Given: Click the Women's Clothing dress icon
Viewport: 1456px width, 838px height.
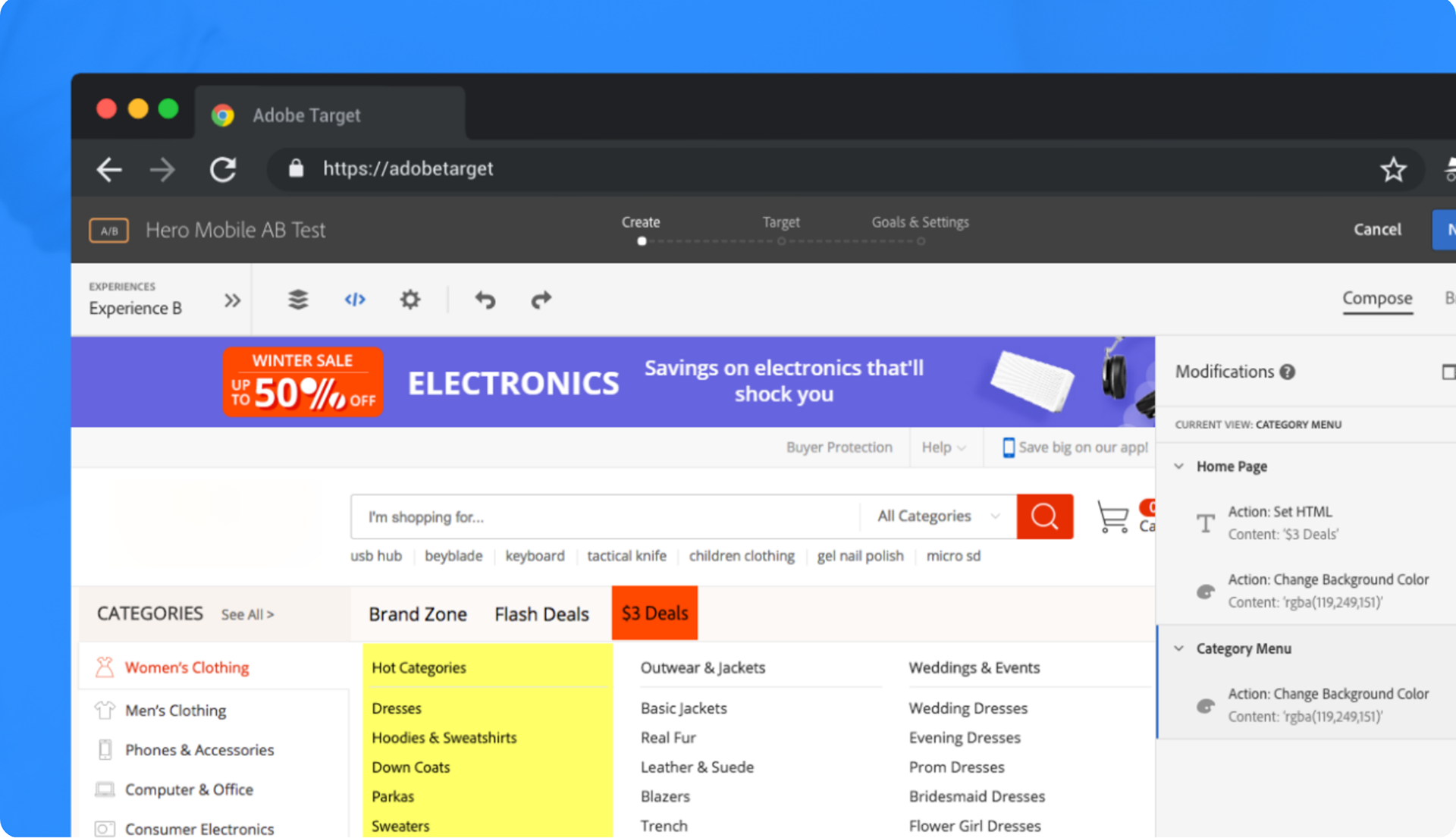Looking at the screenshot, I should point(105,667).
